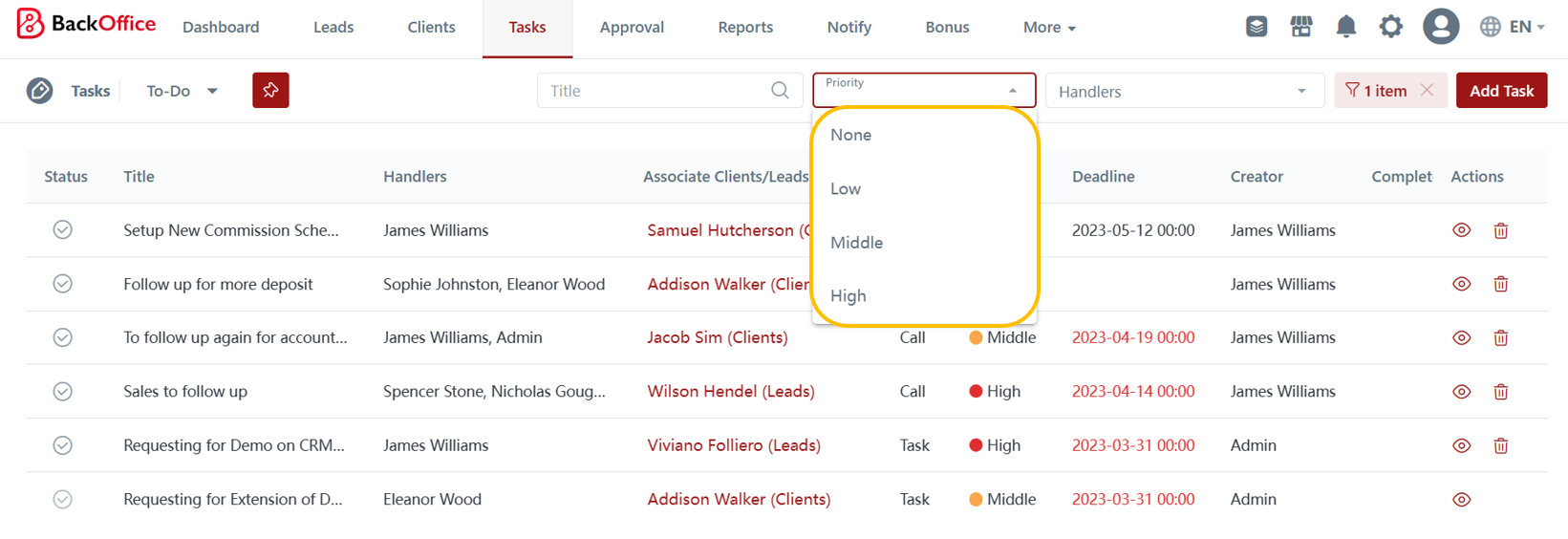The width and height of the screenshot is (1568, 539).
Task: Click the Add Task button
Action: [1501, 91]
